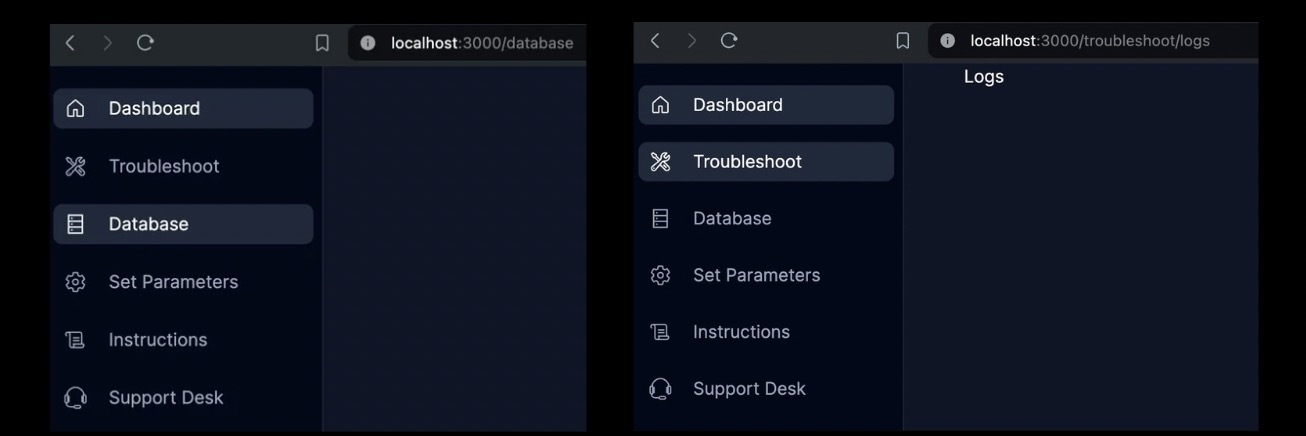The height and width of the screenshot is (436, 1306).
Task: Click the Set Parameters gear icon in the troubleshoot/logs window
Action: [660, 275]
